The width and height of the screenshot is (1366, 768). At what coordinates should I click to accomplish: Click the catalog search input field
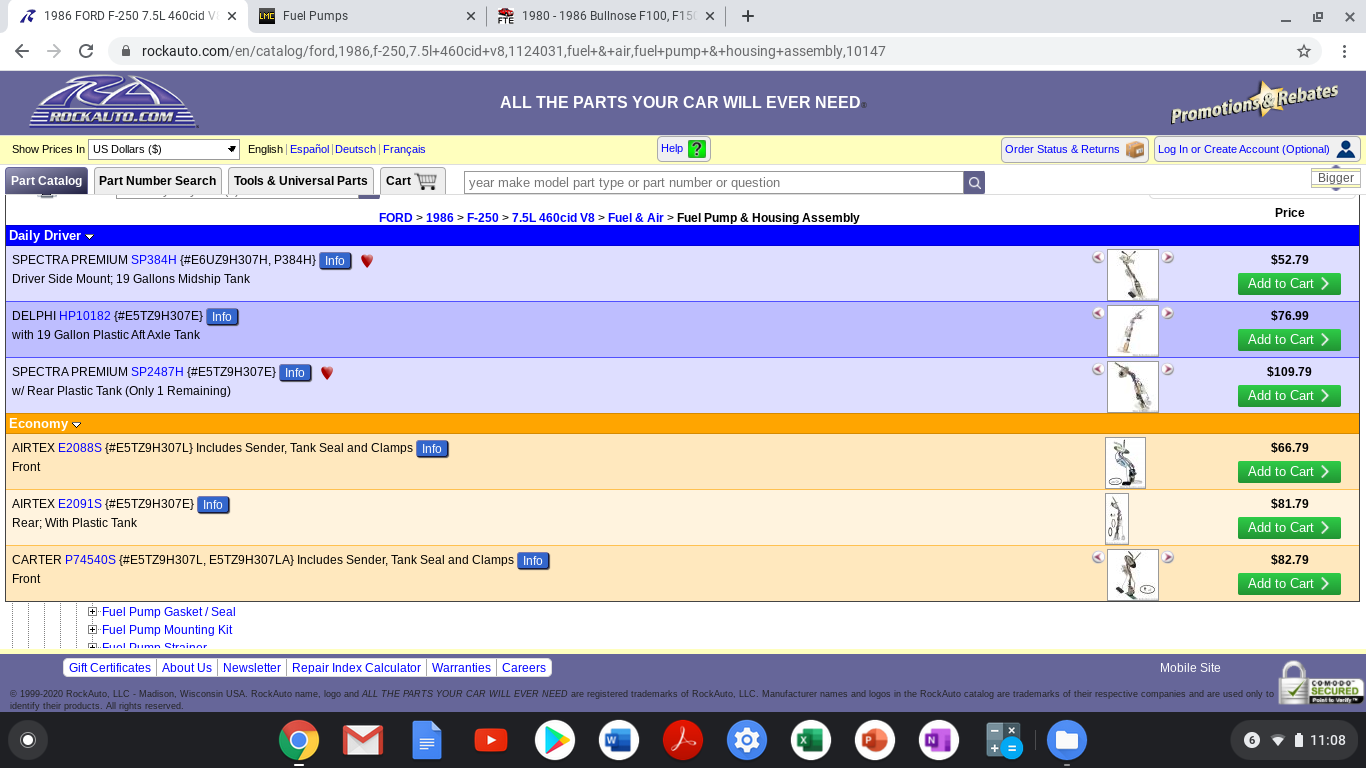pyautogui.click(x=714, y=182)
